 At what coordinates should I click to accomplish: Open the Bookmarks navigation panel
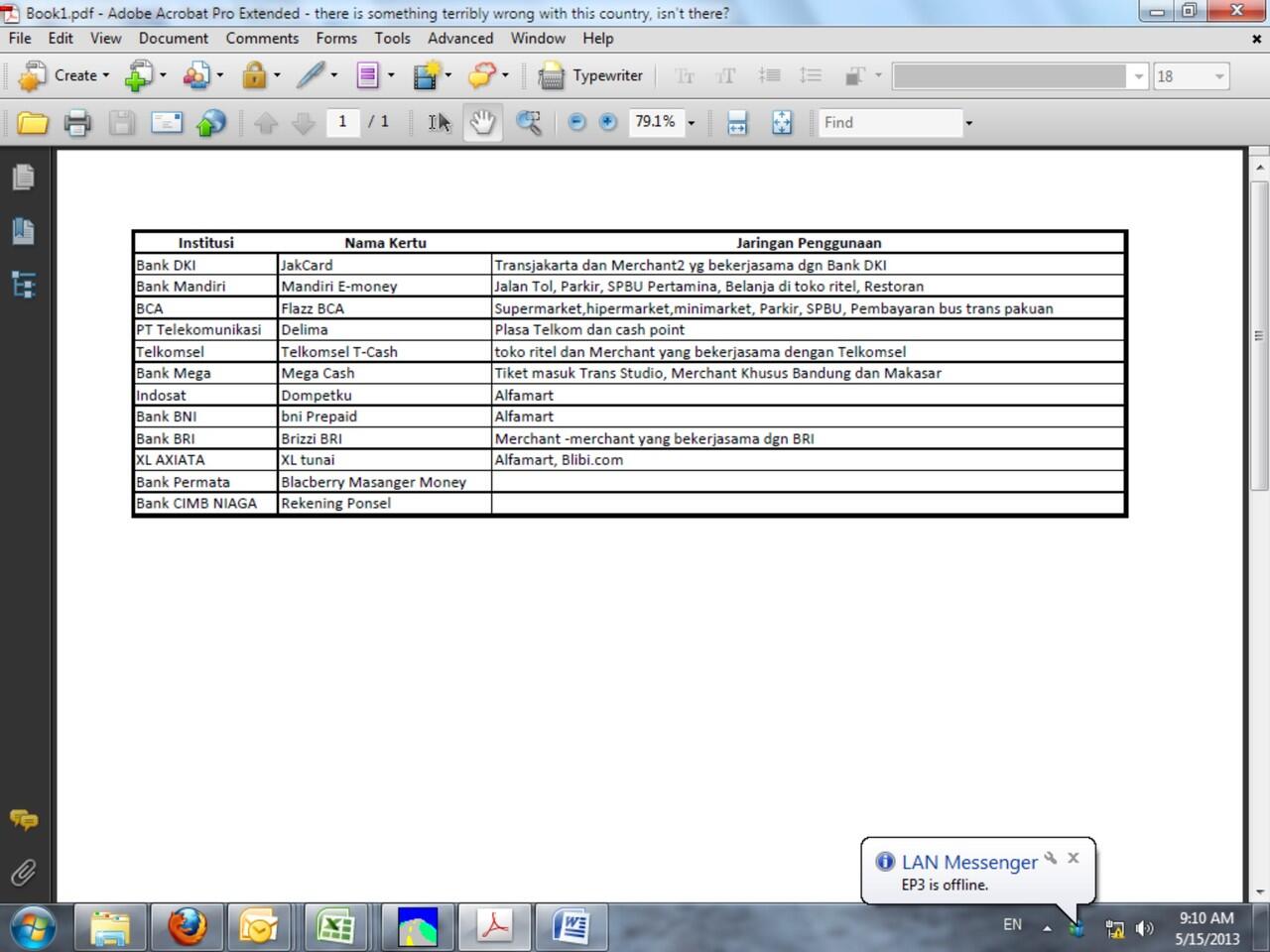[24, 231]
